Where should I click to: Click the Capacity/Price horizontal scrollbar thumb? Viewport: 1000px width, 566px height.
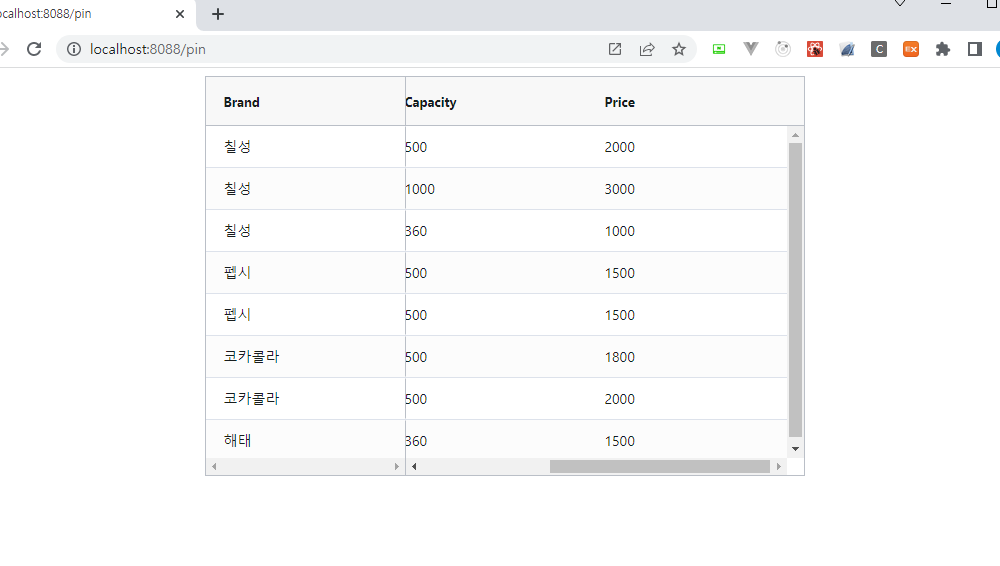pos(659,466)
